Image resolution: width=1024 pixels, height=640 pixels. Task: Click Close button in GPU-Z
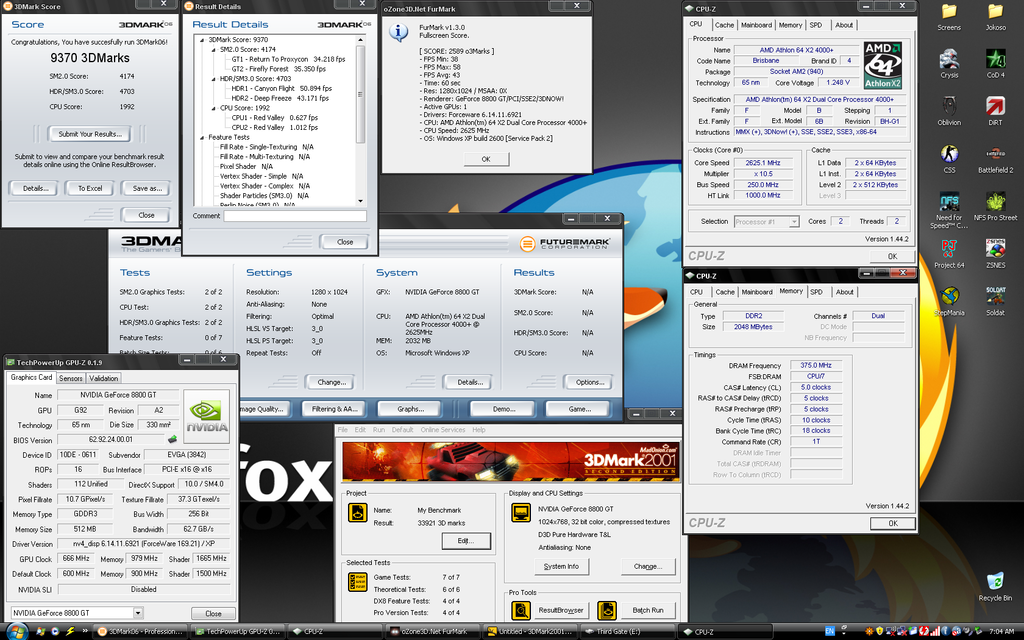pos(214,614)
